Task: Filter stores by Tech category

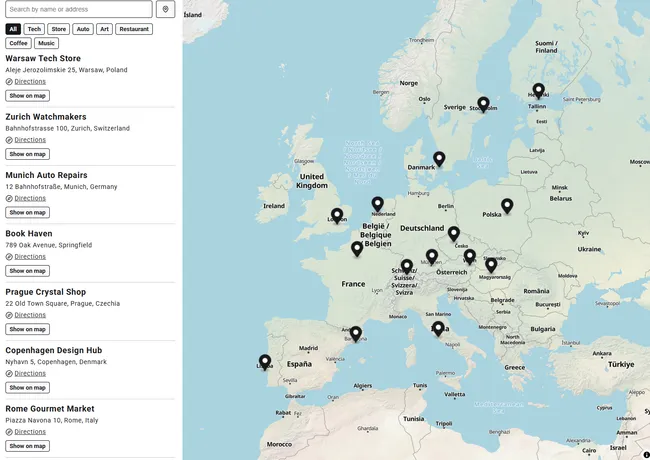Action: click(34, 29)
